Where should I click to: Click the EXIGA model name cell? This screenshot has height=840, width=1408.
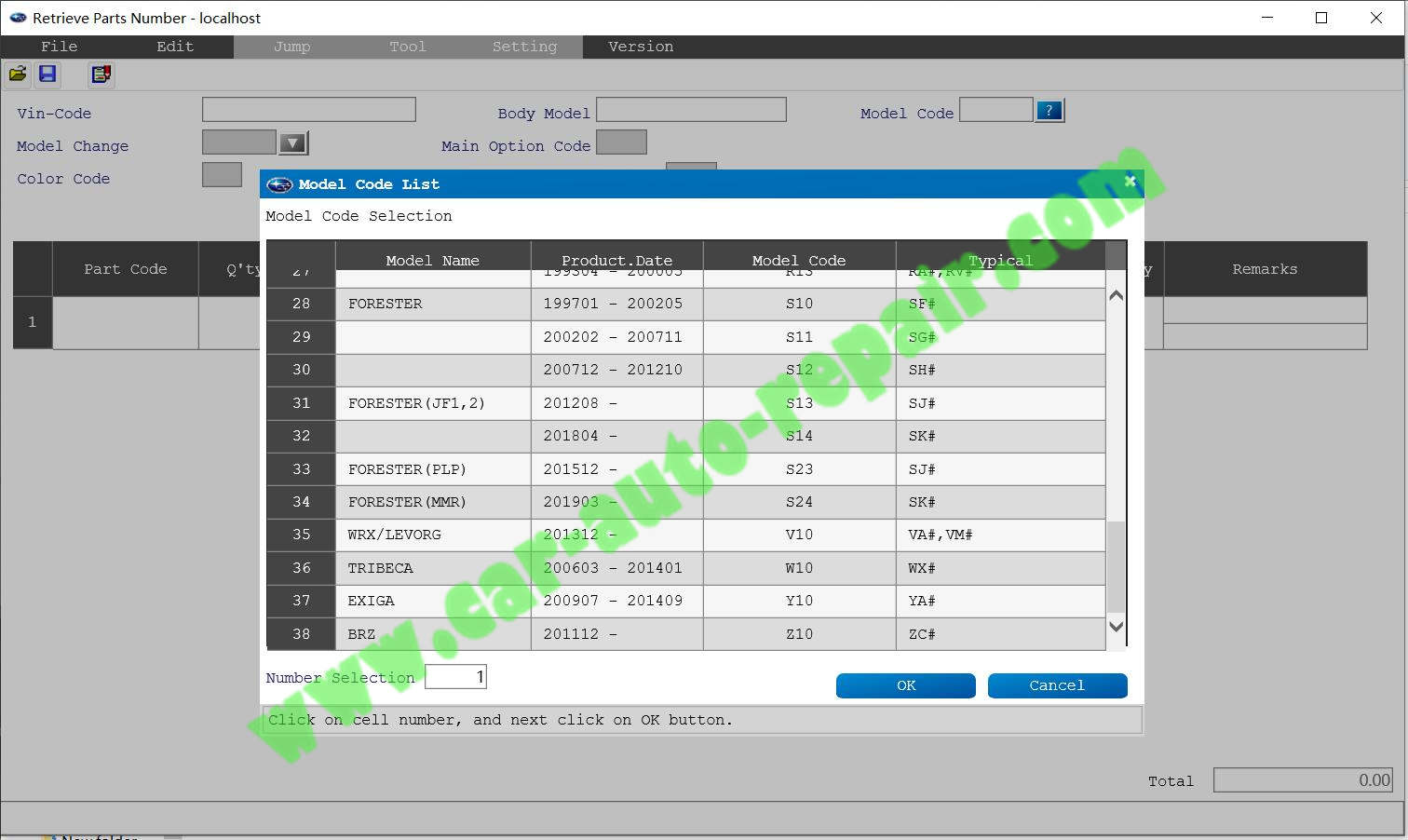pos(433,601)
